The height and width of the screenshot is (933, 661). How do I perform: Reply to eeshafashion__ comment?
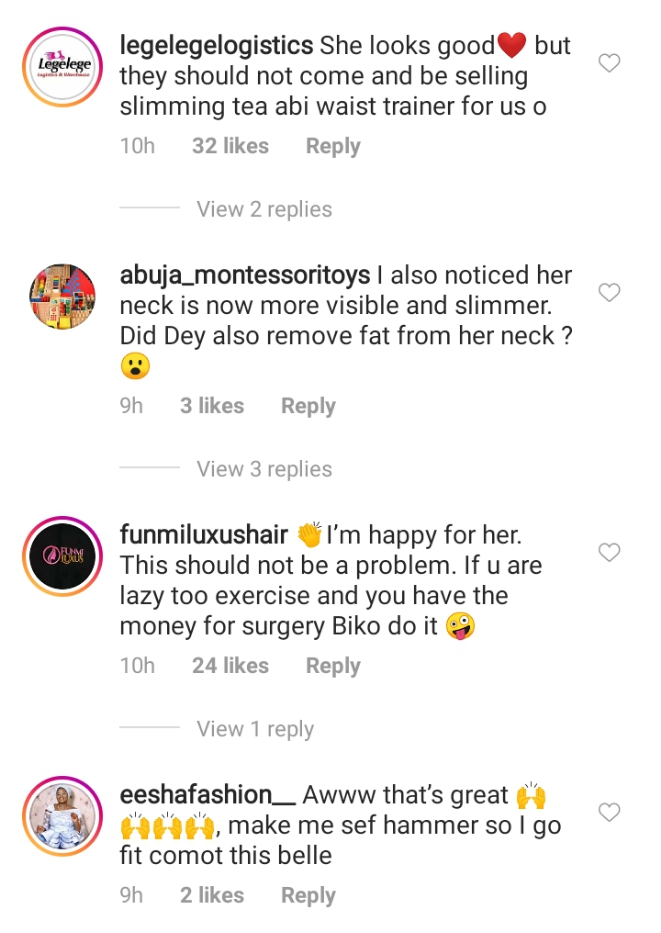click(308, 896)
